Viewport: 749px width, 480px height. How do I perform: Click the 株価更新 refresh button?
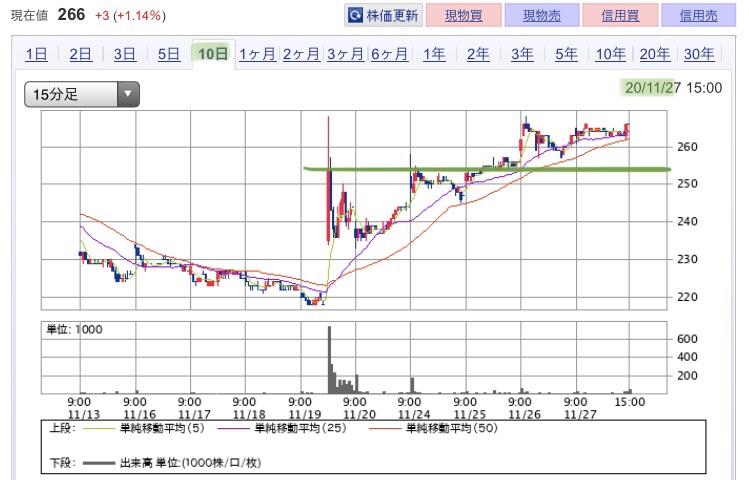point(383,15)
